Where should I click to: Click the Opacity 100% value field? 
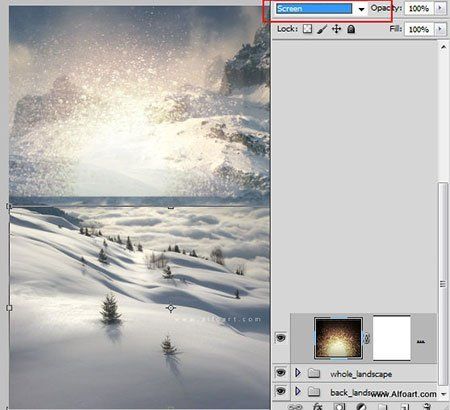click(419, 8)
